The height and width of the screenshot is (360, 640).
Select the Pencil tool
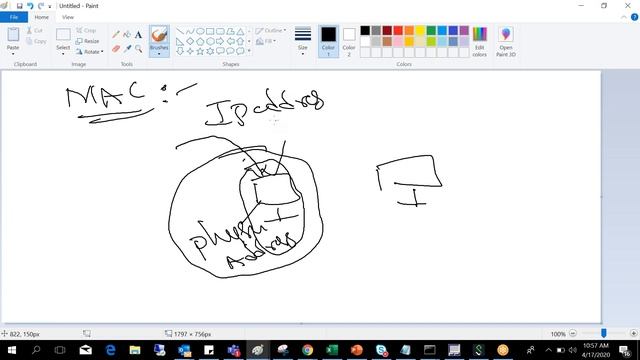pyautogui.click(x=116, y=35)
